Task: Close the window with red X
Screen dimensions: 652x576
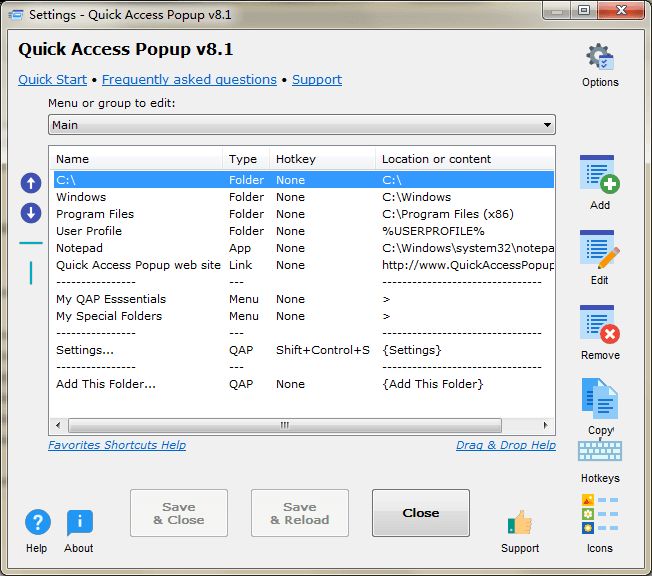Action: pos(621,10)
